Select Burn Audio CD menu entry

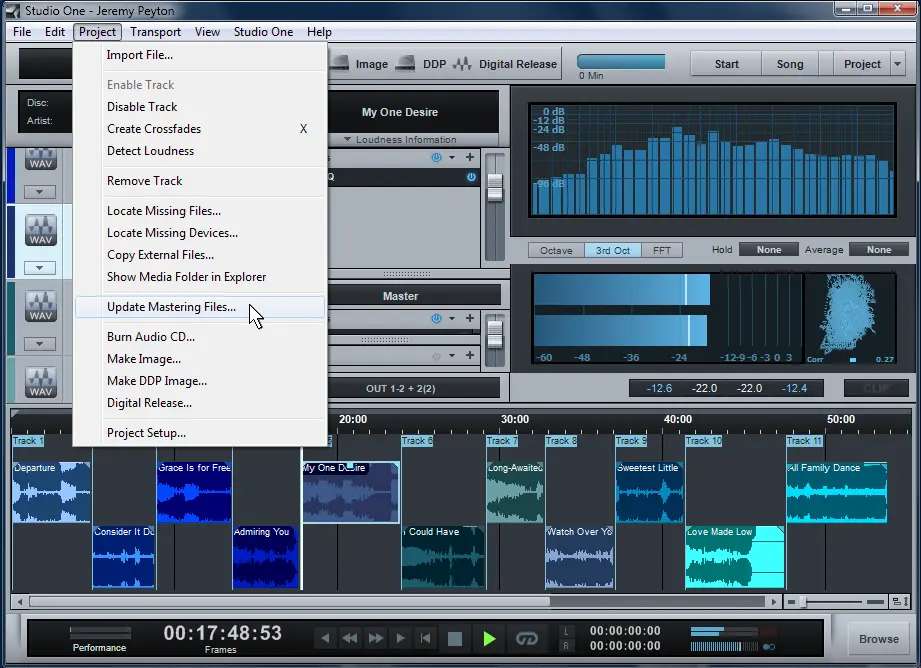click(200, 337)
